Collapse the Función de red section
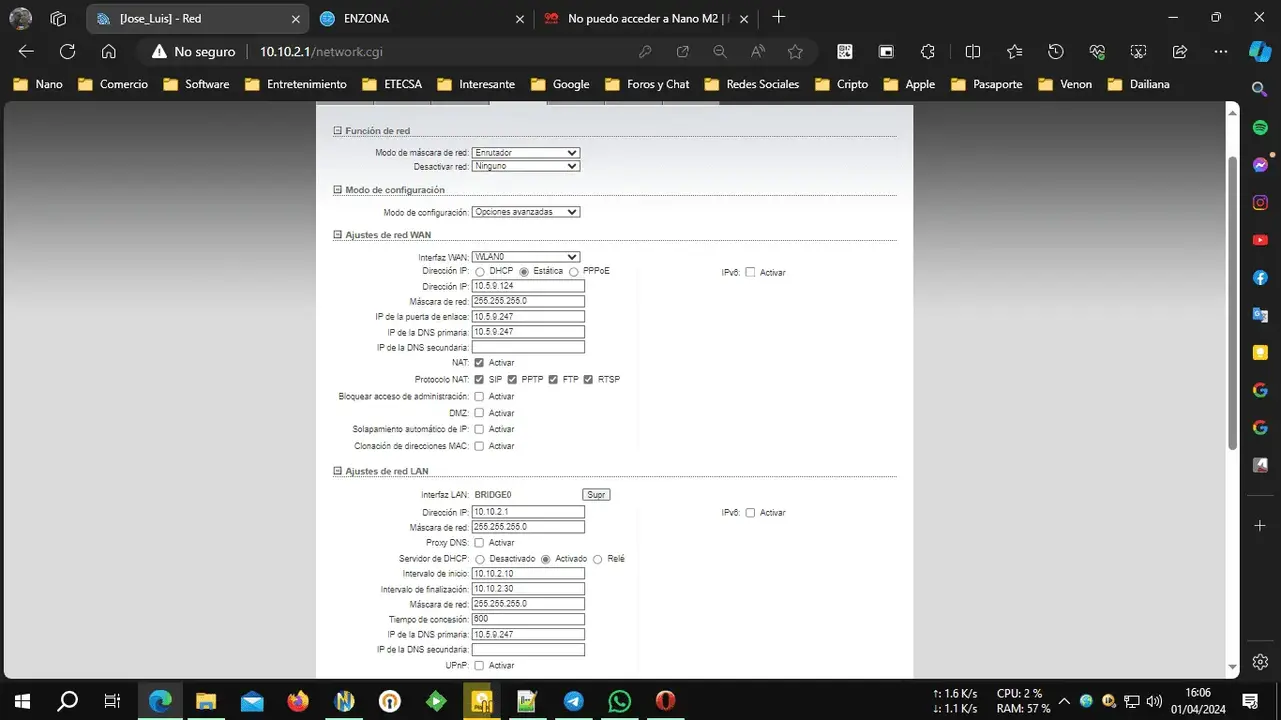The image size is (1281, 720). click(337, 131)
